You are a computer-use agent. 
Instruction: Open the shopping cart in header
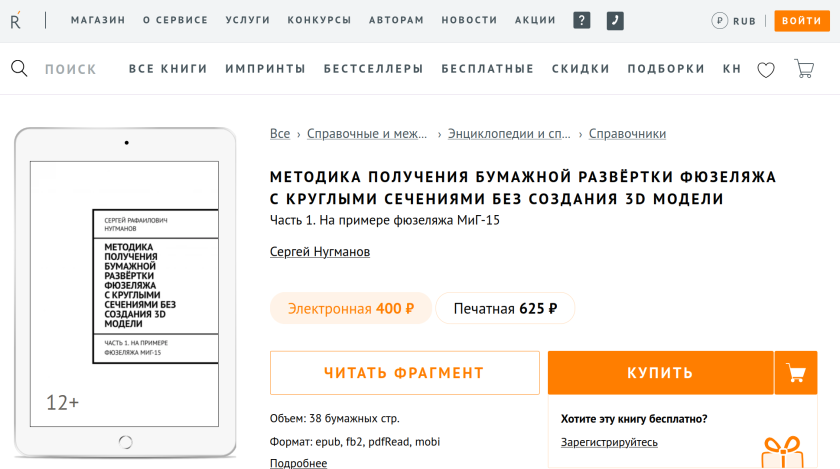pyautogui.click(x=804, y=69)
